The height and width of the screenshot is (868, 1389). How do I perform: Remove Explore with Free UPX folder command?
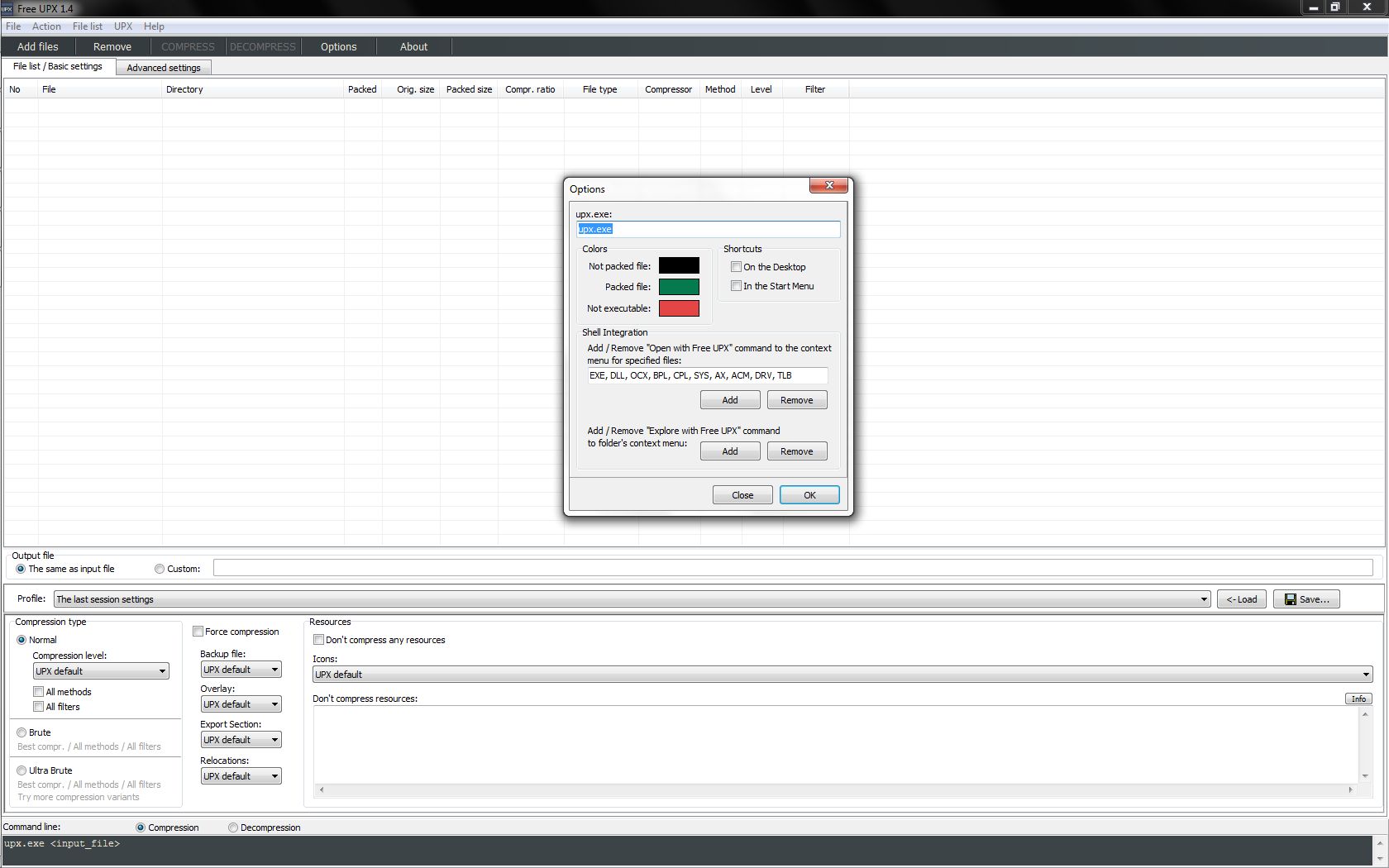797,451
